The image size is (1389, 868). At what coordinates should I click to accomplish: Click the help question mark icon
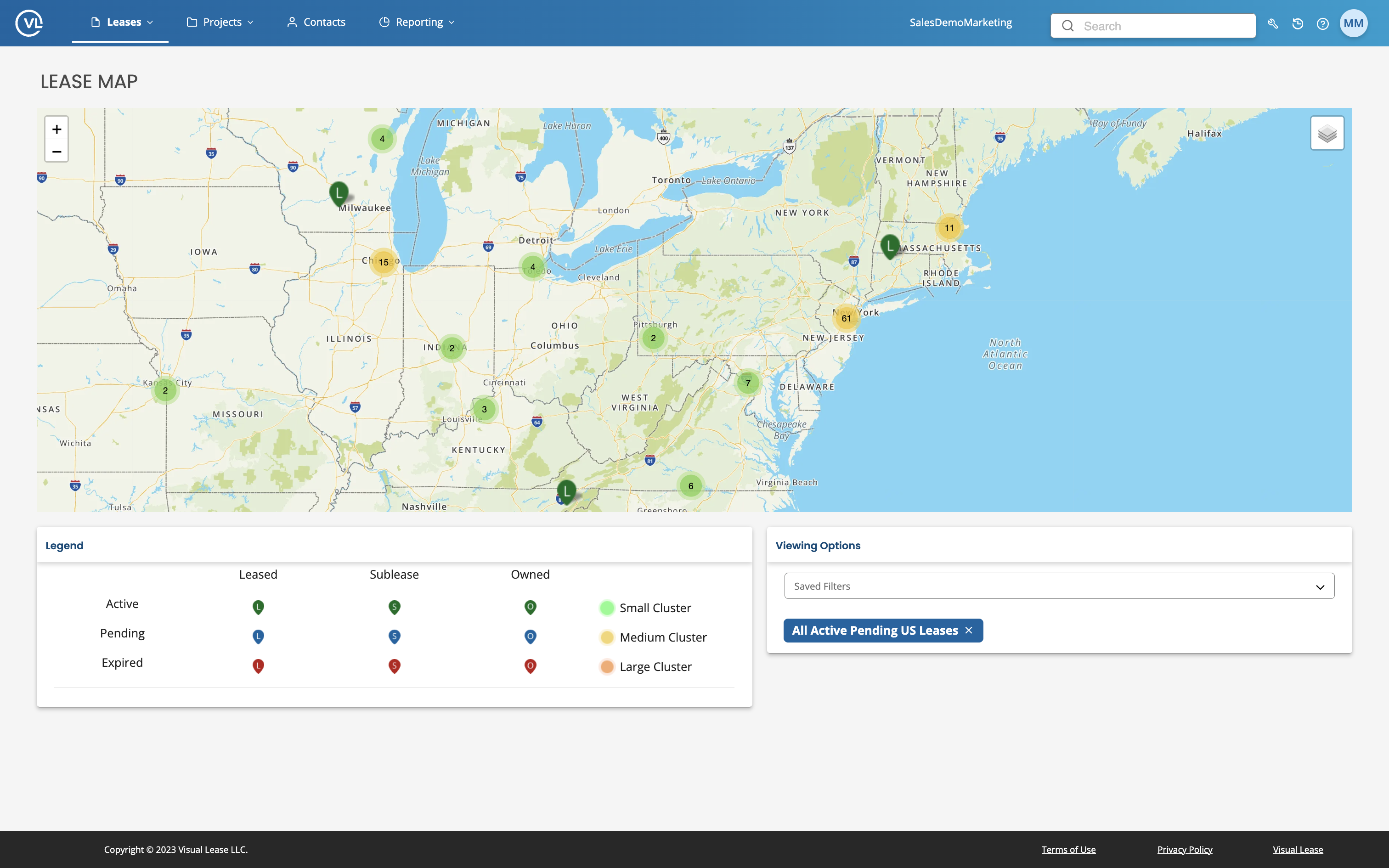1322,25
